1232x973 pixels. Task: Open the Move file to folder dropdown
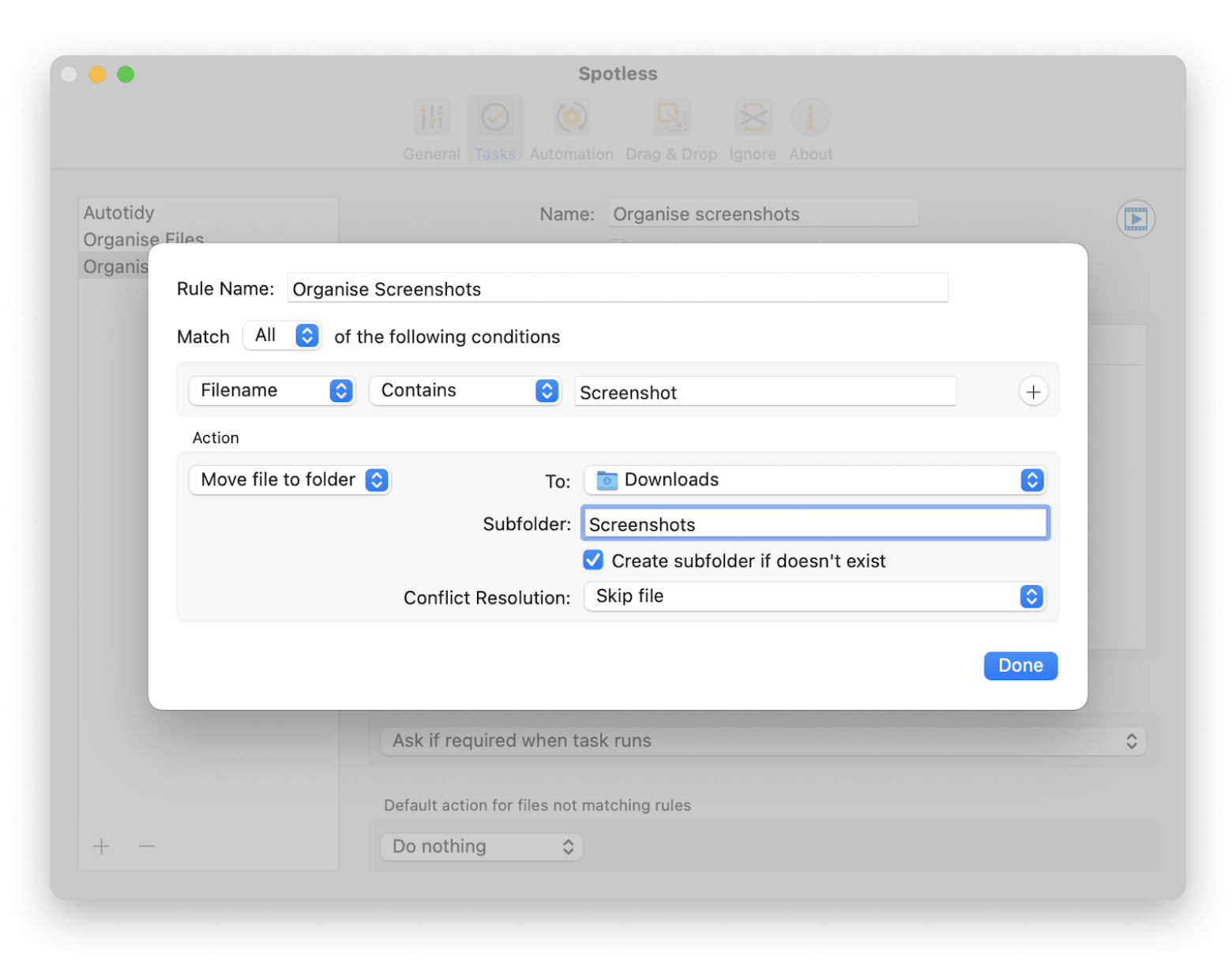290,479
